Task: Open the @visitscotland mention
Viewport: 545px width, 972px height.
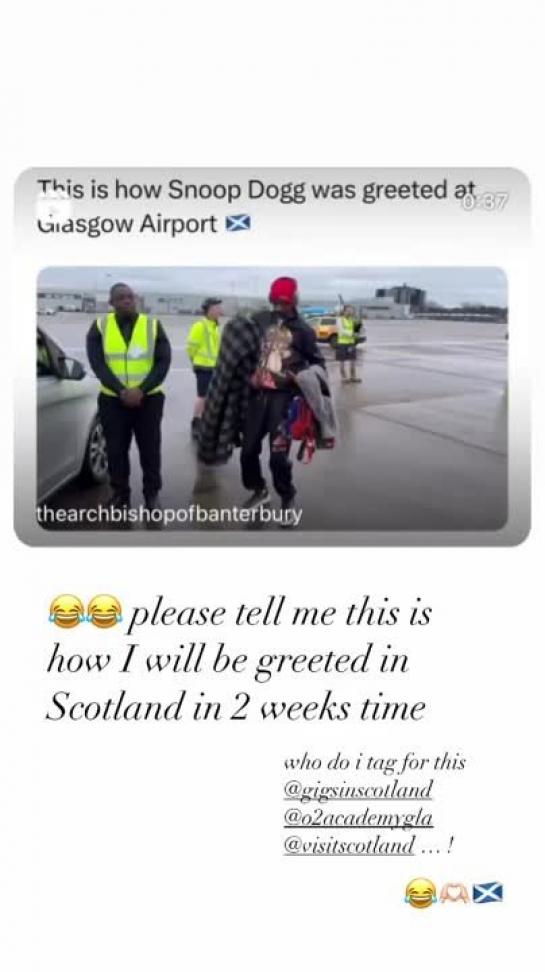Action: pos(349,845)
